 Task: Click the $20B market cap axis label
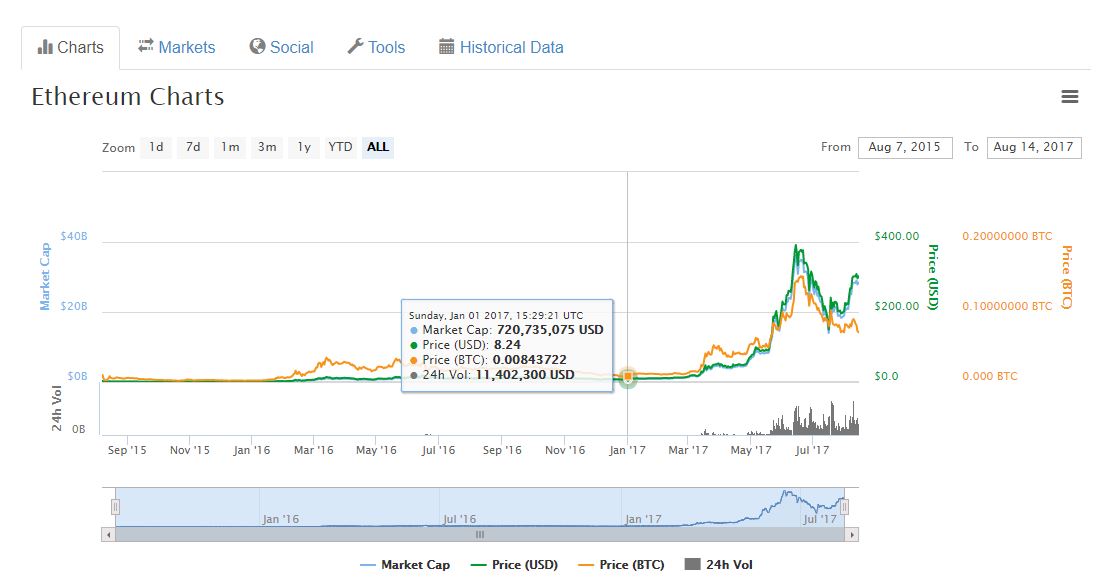tap(74, 306)
